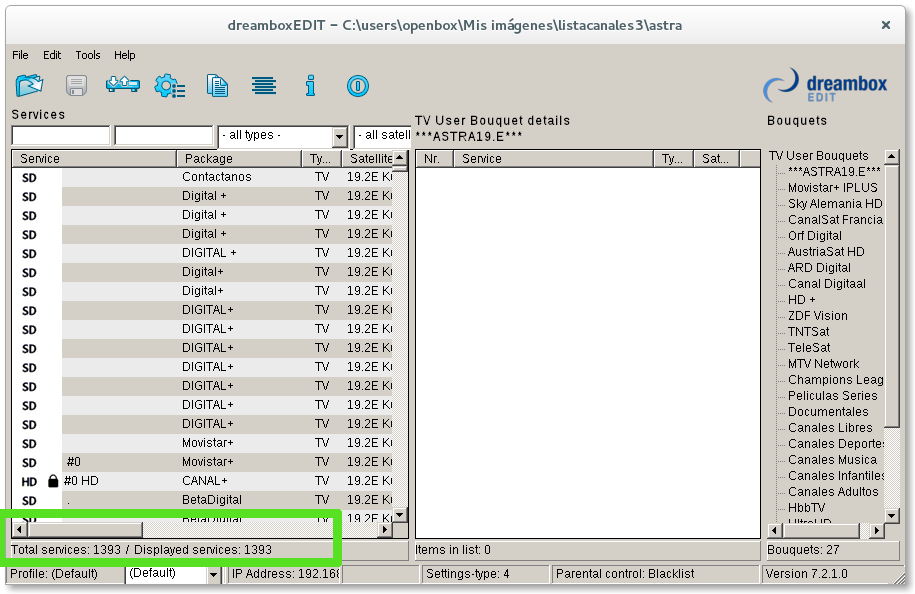Select the Orf Digital bouquet
915x594 pixels.
pyautogui.click(x=815, y=236)
